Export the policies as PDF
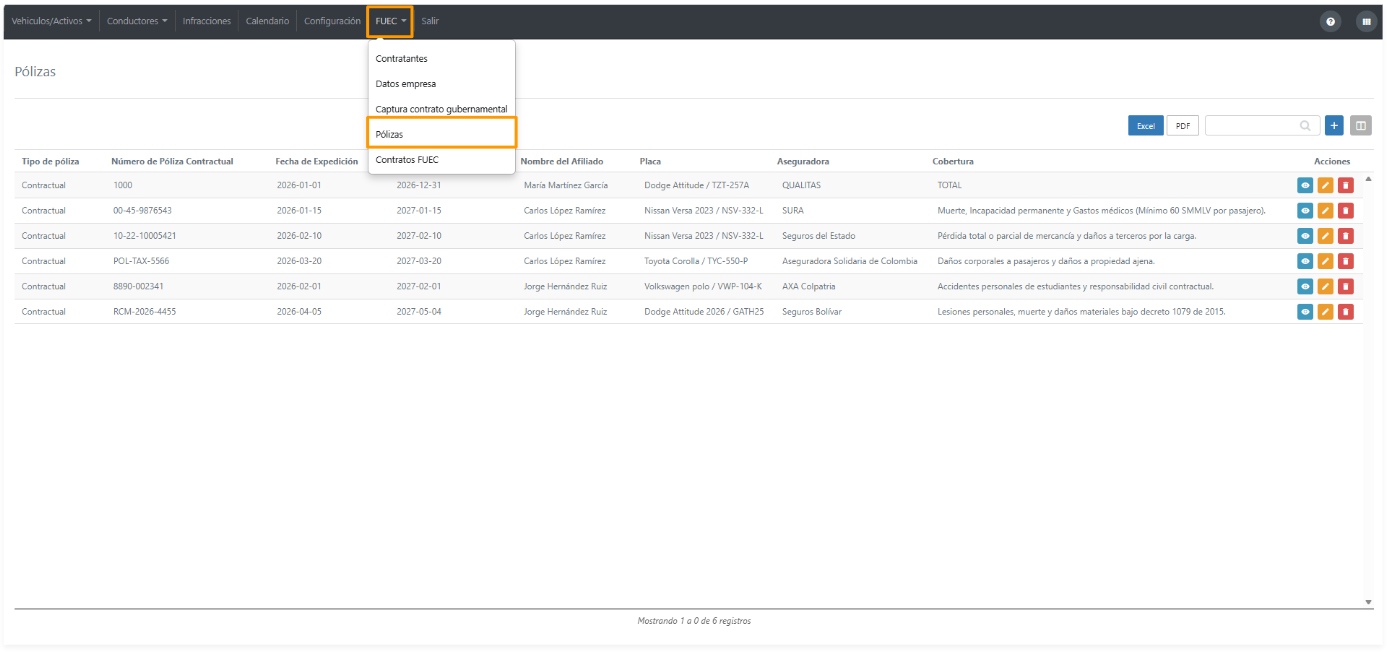 [x=1183, y=126]
